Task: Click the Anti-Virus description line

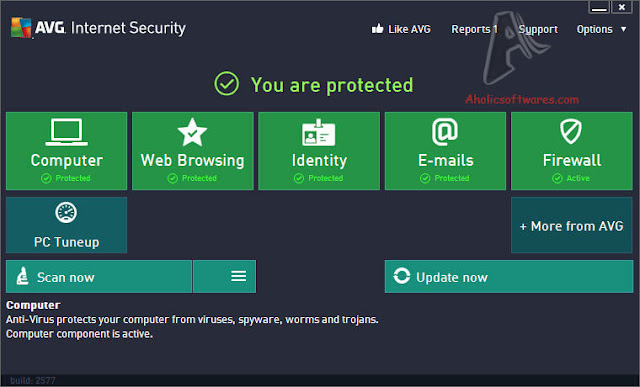Action: coord(192,319)
